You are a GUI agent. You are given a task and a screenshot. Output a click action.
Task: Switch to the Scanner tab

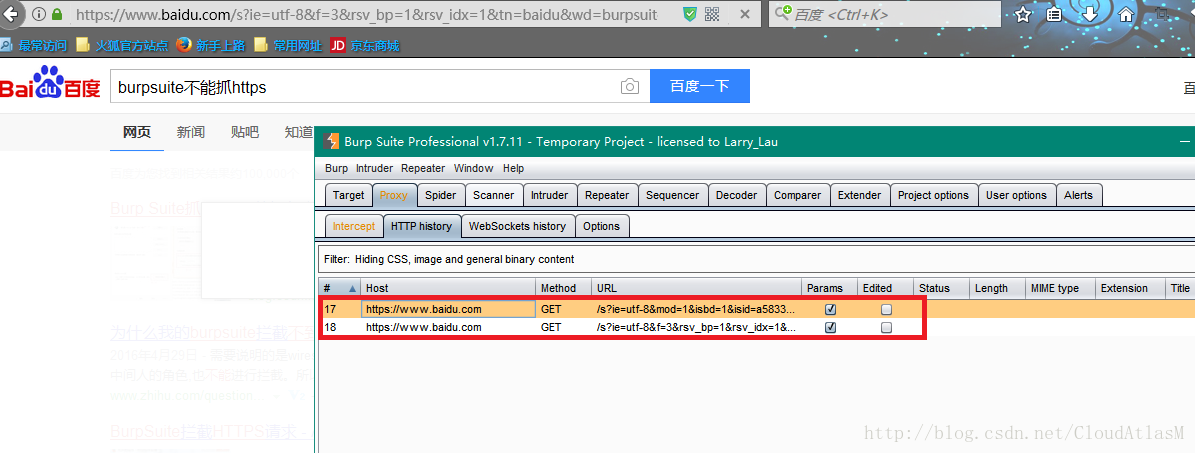point(493,195)
